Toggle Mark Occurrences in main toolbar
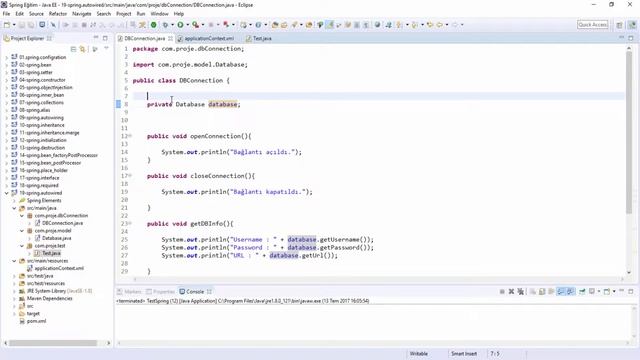Viewport: 640px width, 360px height. click(x=329, y=25)
